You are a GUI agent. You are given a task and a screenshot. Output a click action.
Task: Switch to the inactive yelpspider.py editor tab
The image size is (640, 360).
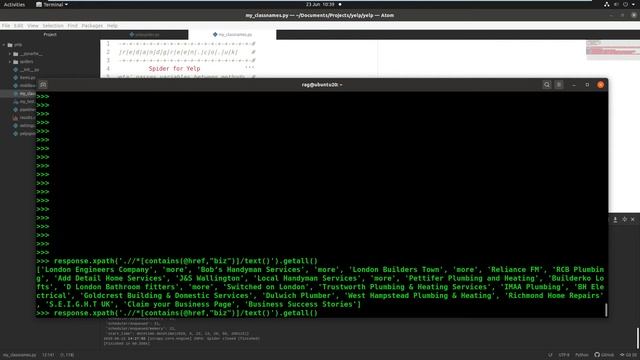click(144, 35)
